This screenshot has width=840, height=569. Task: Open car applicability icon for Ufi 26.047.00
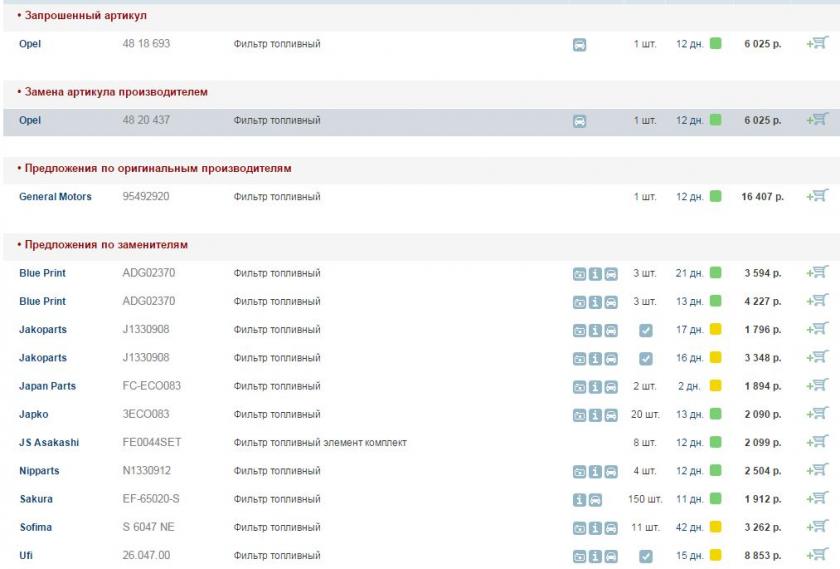pyautogui.click(x=611, y=557)
